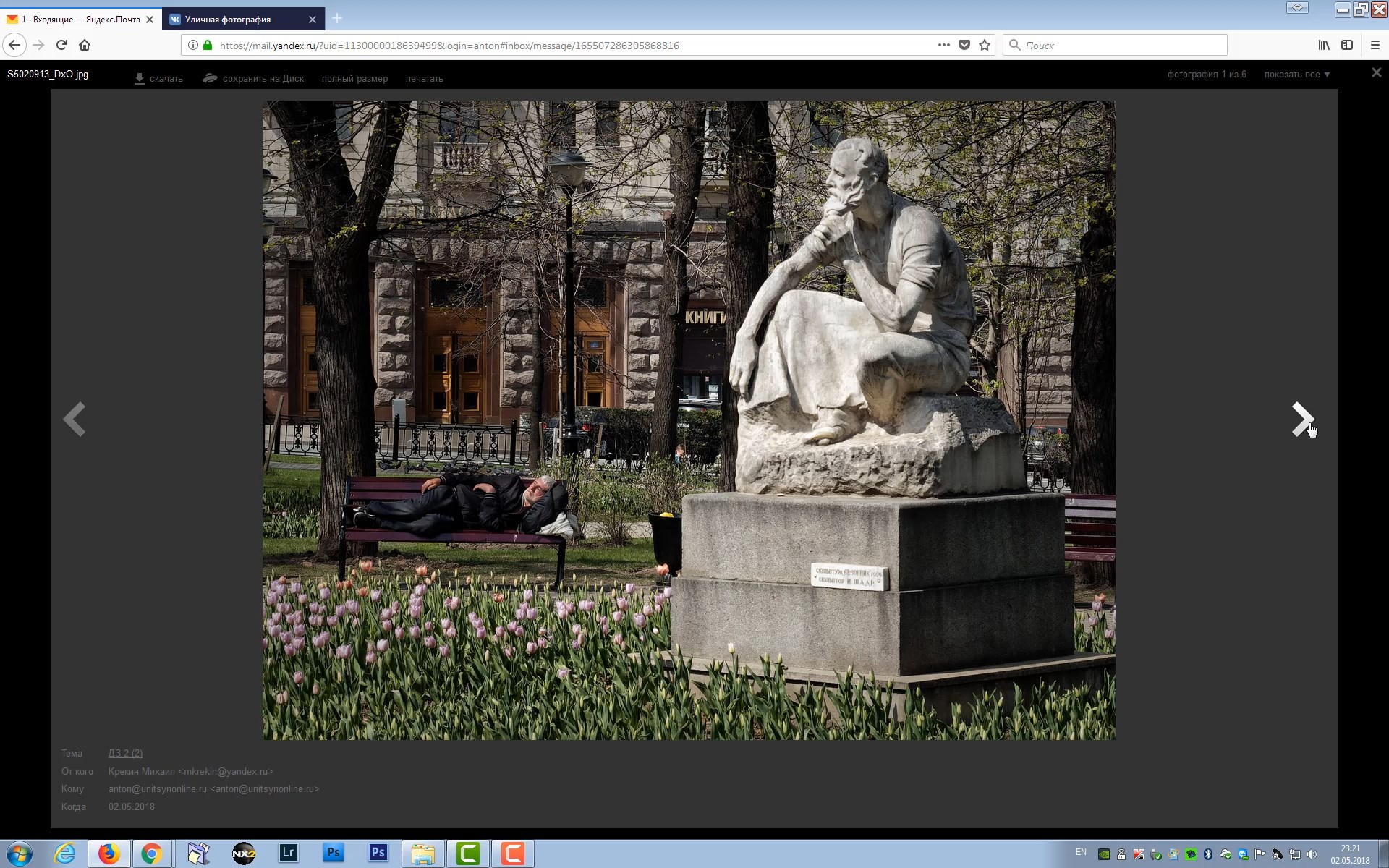
Task: Click the Поиск search field
Action: [x=1115, y=45]
